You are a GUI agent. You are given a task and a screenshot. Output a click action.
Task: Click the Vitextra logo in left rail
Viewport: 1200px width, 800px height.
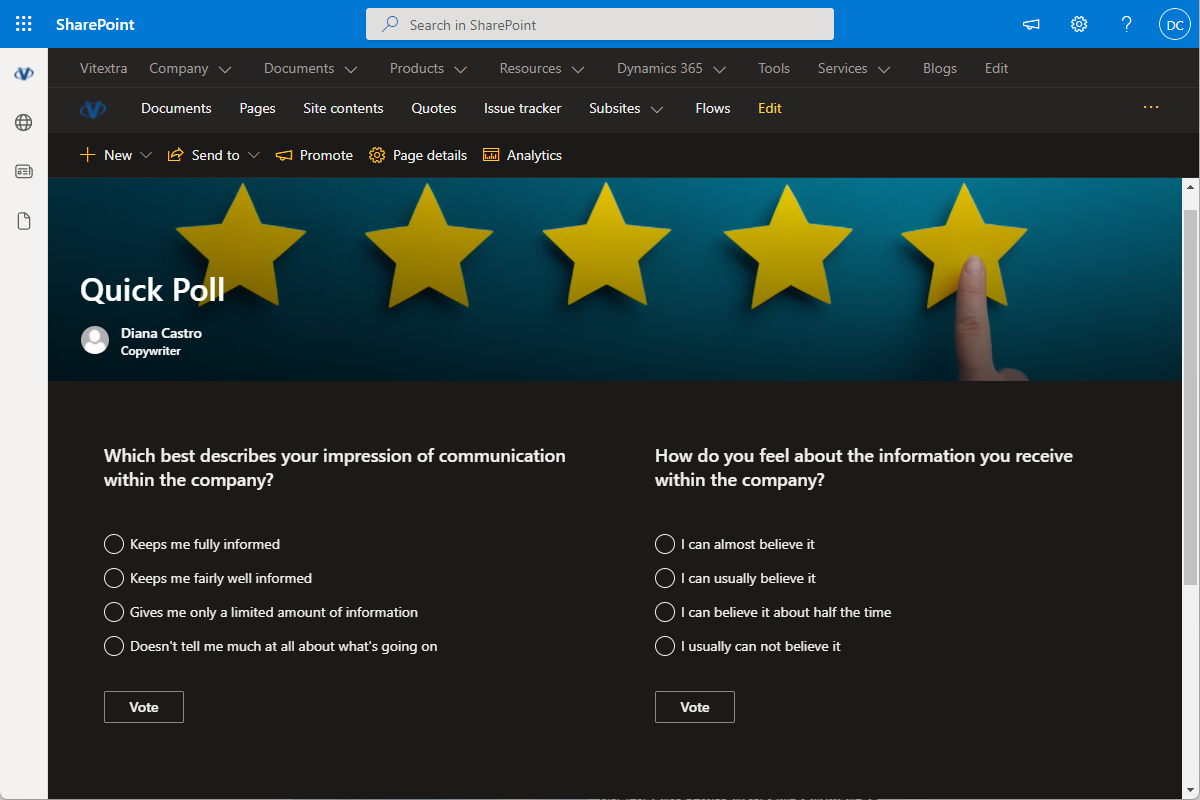point(24,74)
